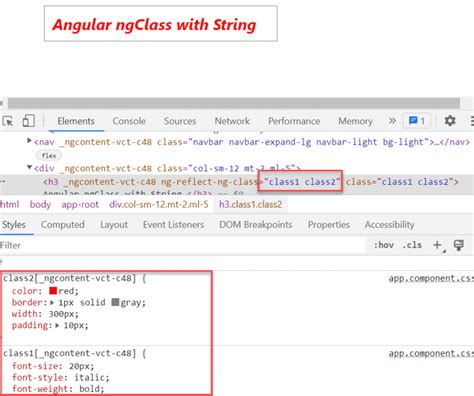Toggle the rendering emulation paintbrush icon
The width and height of the screenshot is (474, 396).
click(459, 245)
